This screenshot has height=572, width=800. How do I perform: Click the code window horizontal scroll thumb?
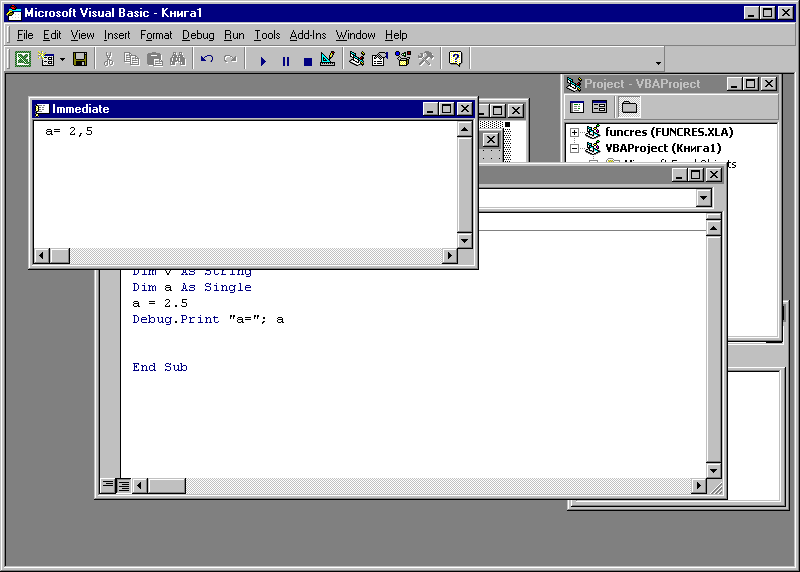click(x=167, y=485)
